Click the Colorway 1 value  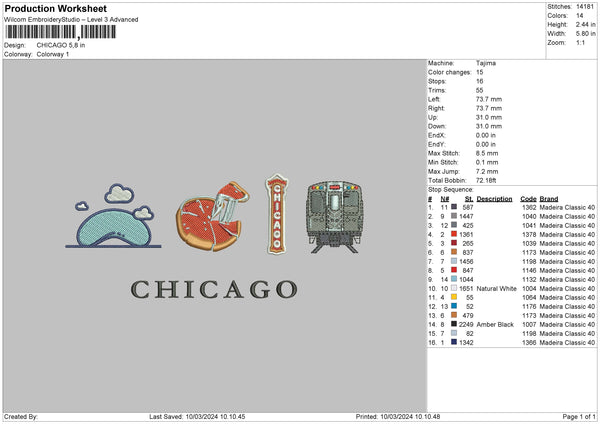point(53,54)
